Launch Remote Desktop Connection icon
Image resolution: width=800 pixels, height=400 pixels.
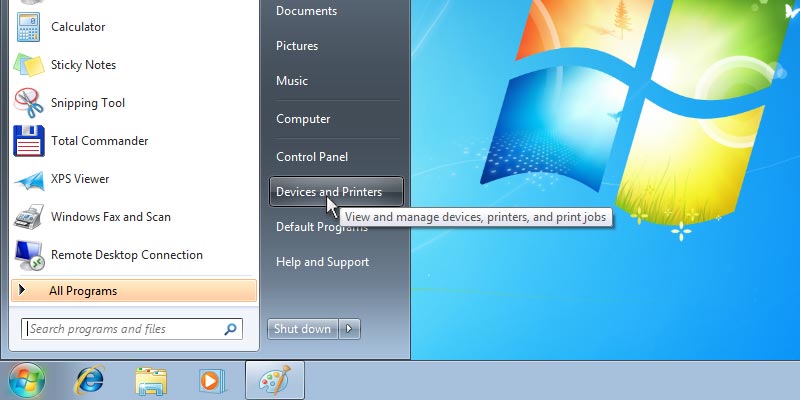[x=28, y=255]
